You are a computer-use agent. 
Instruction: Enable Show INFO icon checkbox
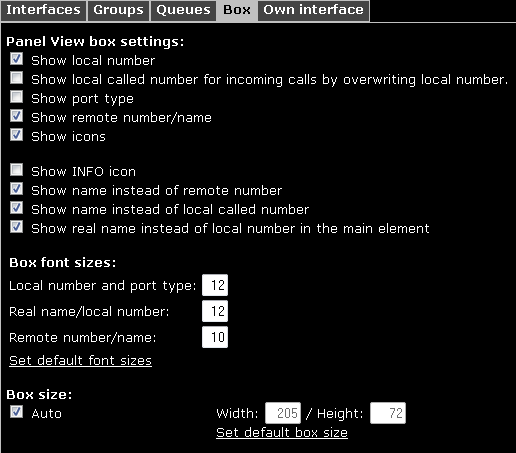(16, 170)
